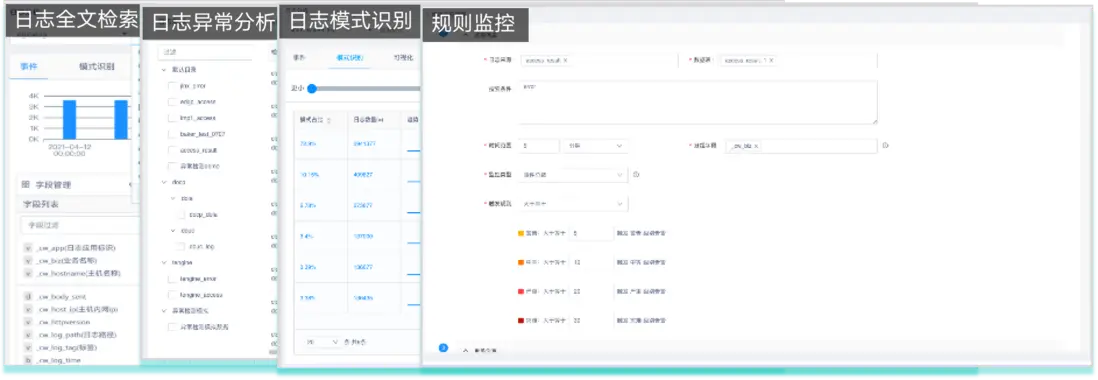
Task: Click the orange severity swatch with threshold 10
Action: coord(520,262)
